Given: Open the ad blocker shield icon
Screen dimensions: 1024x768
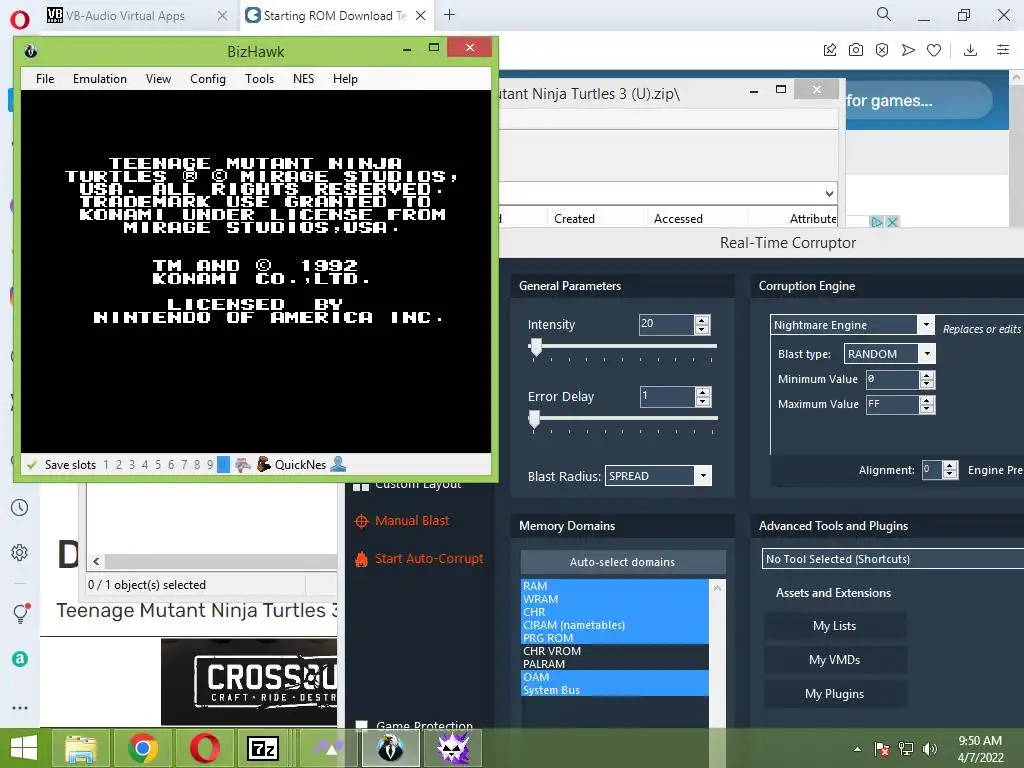Looking at the screenshot, I should click(882, 50).
